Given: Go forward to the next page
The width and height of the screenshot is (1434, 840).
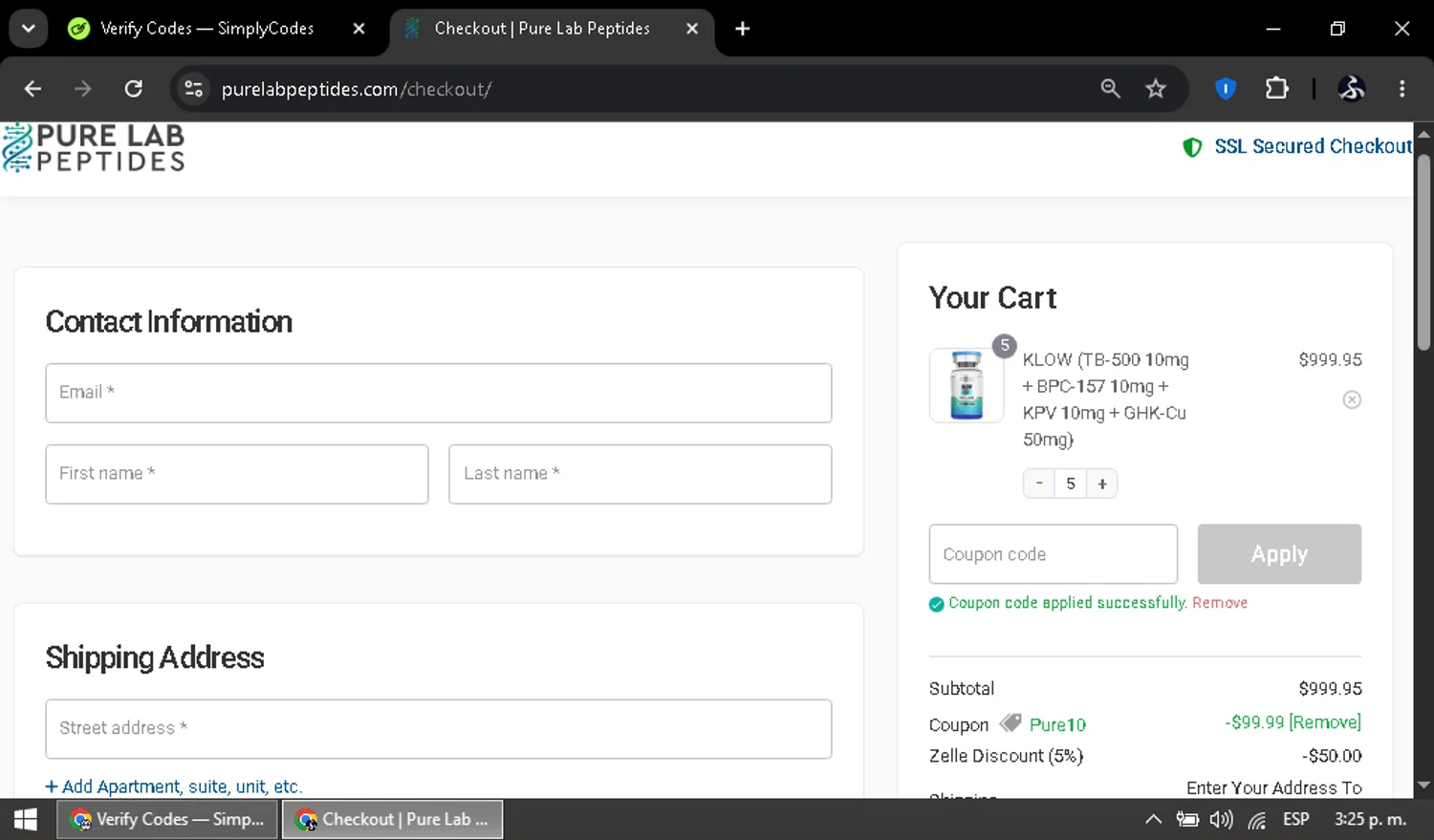Looking at the screenshot, I should (83, 89).
